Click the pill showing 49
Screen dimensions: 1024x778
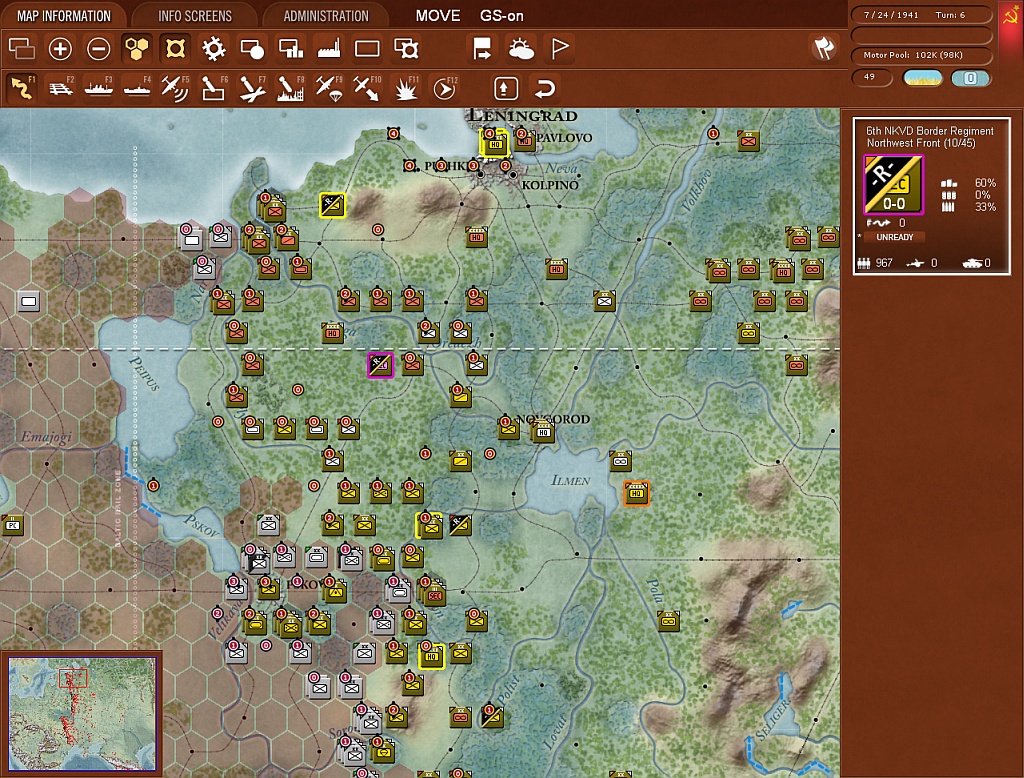[872, 78]
